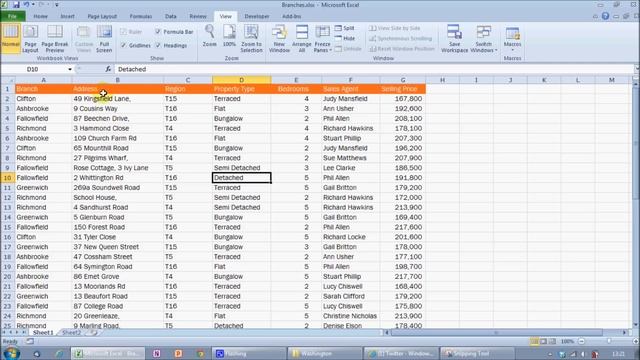The width and height of the screenshot is (640, 360).
Task: Open the Home tab
Action: (40, 16)
